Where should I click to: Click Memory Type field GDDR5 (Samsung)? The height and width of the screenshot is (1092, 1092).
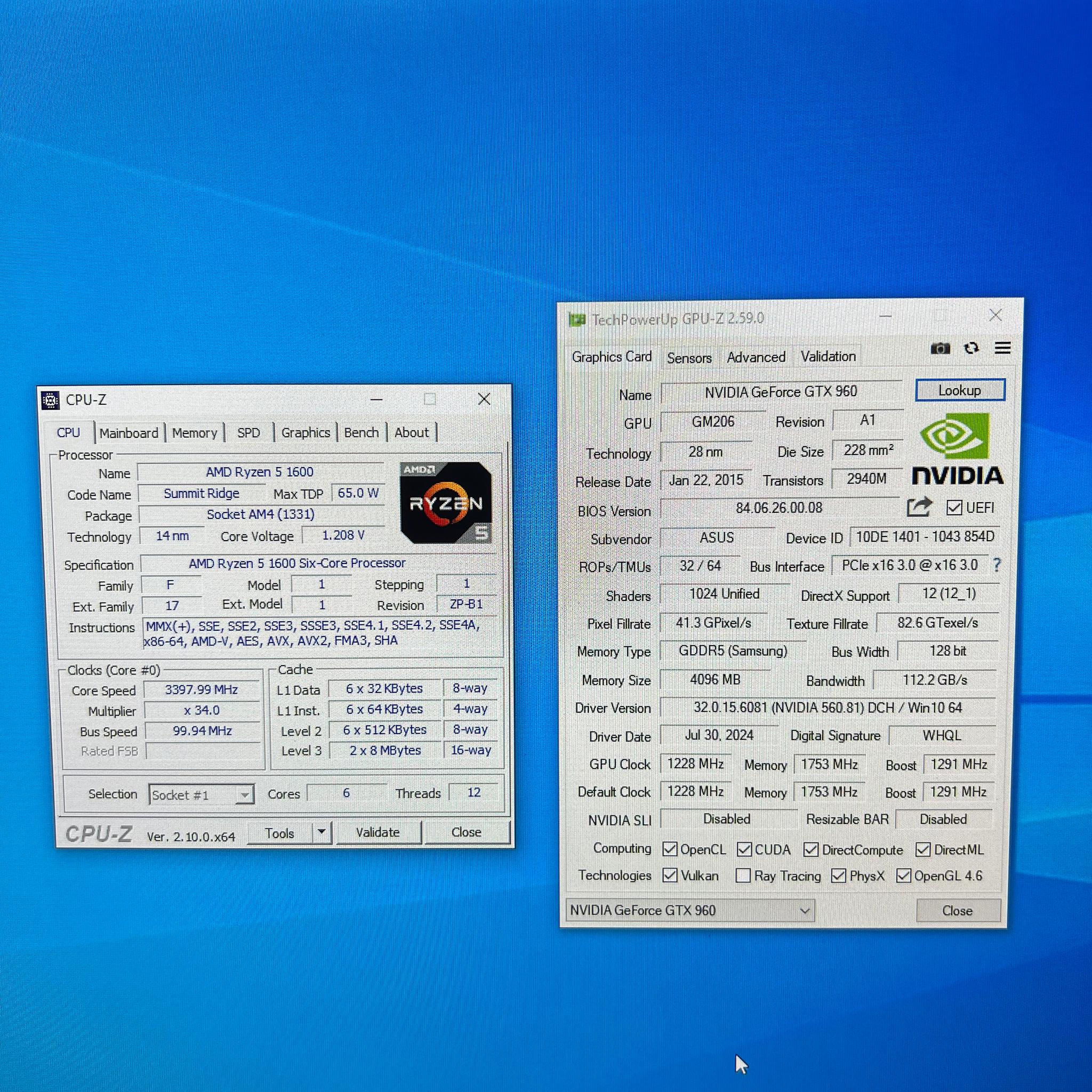pyautogui.click(x=733, y=651)
